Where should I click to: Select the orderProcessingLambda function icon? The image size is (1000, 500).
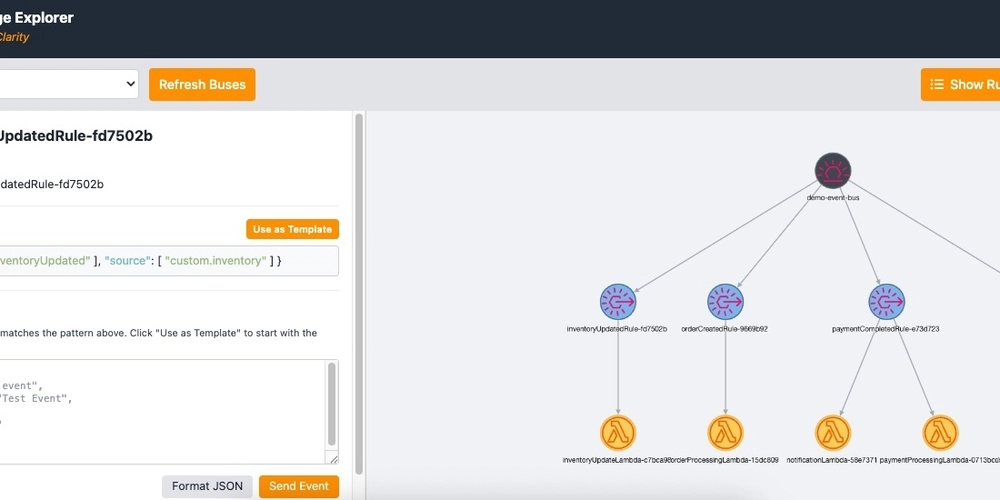point(725,433)
